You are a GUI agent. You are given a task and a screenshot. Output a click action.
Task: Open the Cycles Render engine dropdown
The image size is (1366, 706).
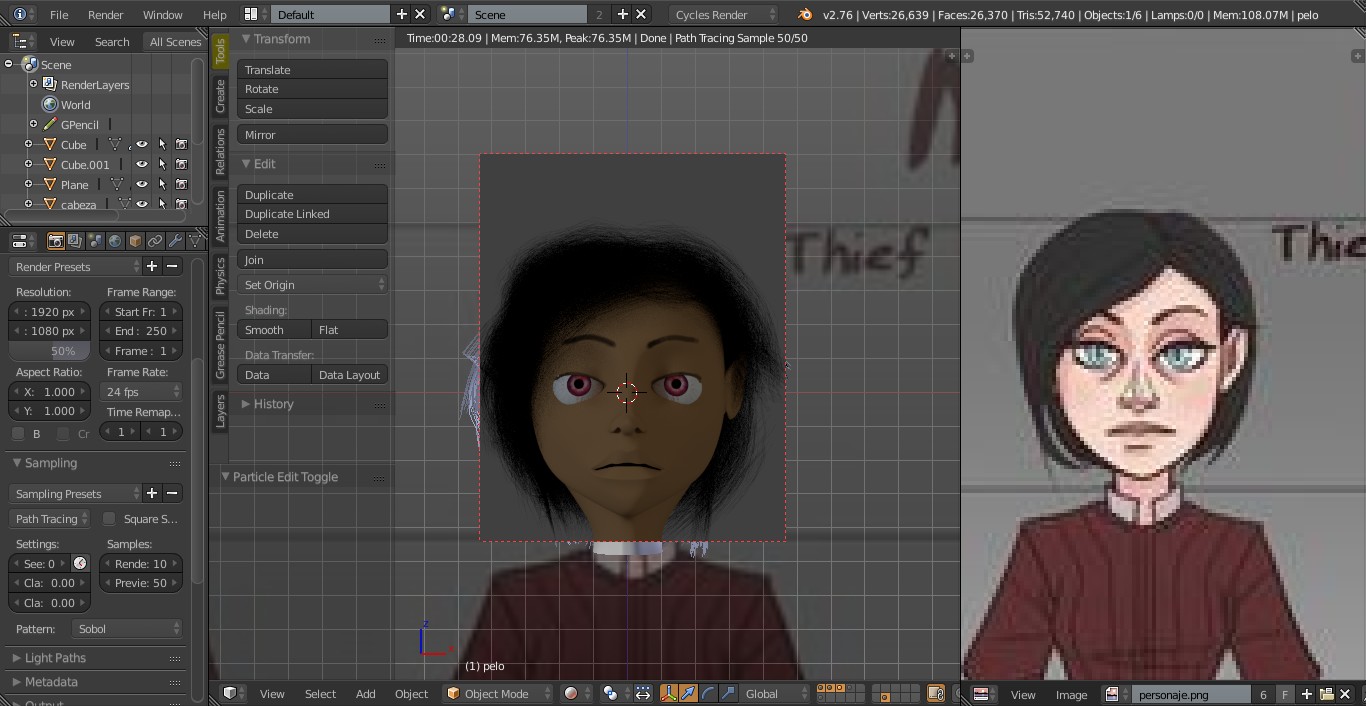coord(723,14)
